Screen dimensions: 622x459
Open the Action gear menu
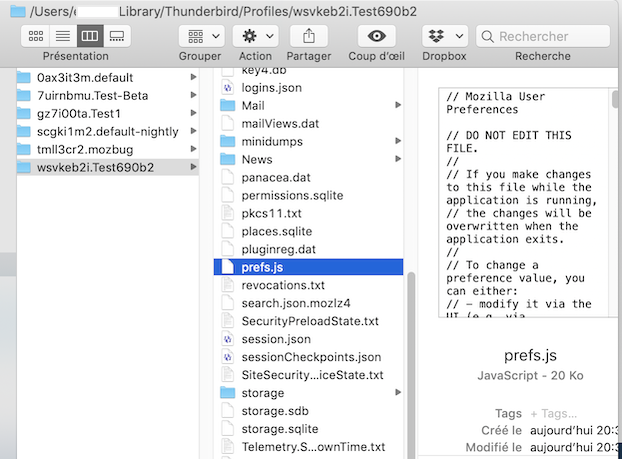pos(256,36)
